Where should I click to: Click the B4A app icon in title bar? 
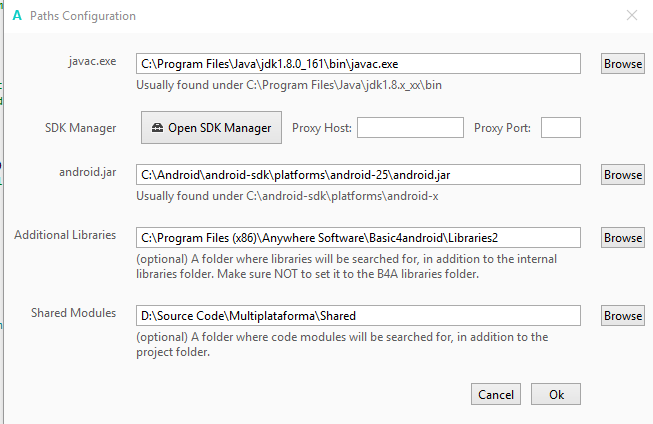coord(17,16)
